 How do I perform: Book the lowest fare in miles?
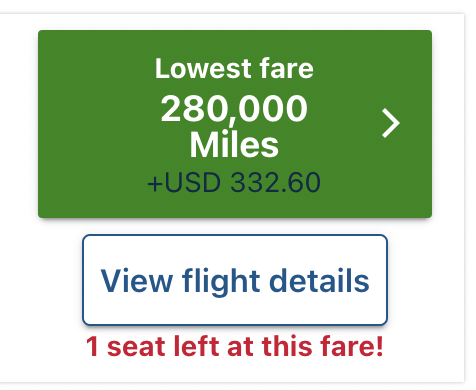pyautogui.click(x=235, y=124)
